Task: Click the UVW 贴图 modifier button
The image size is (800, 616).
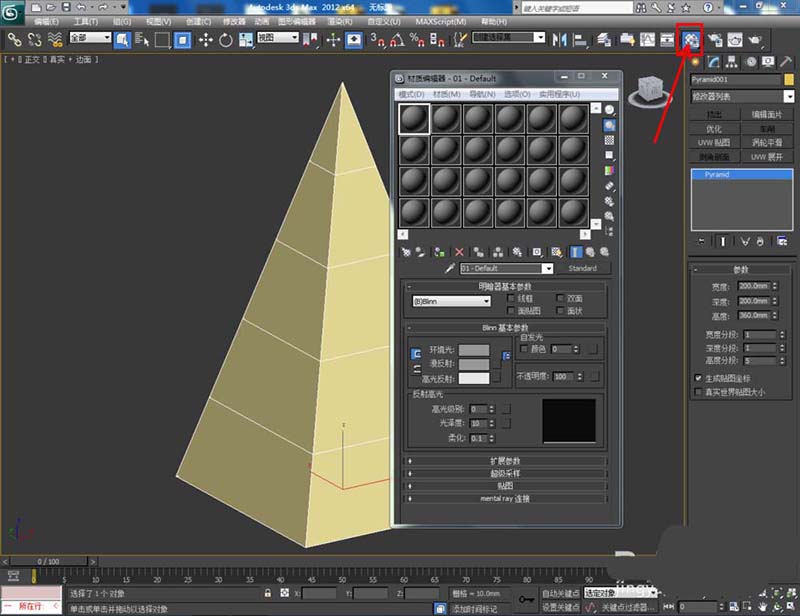Action: (714, 143)
